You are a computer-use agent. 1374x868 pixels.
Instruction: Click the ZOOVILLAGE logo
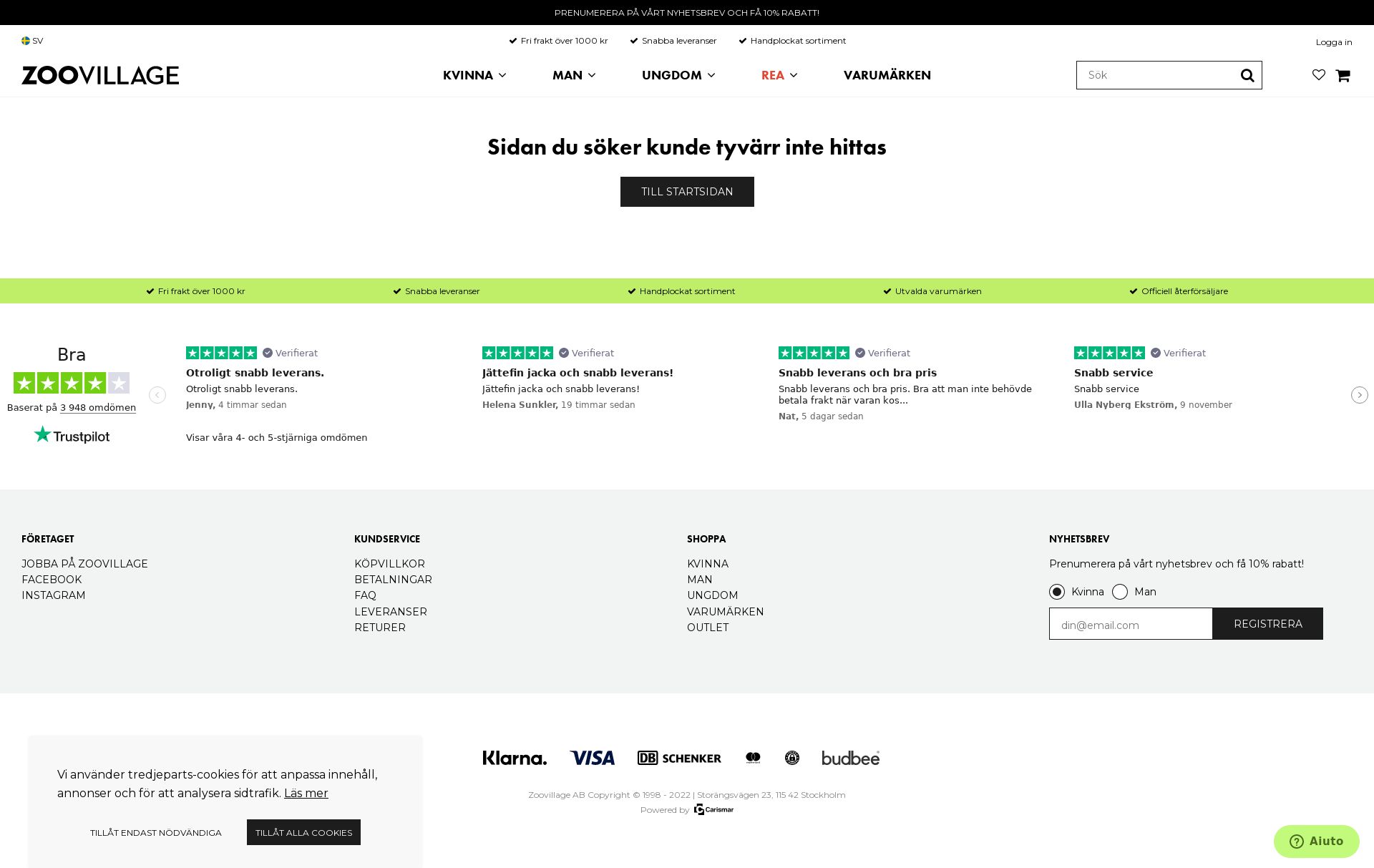pyautogui.click(x=100, y=75)
